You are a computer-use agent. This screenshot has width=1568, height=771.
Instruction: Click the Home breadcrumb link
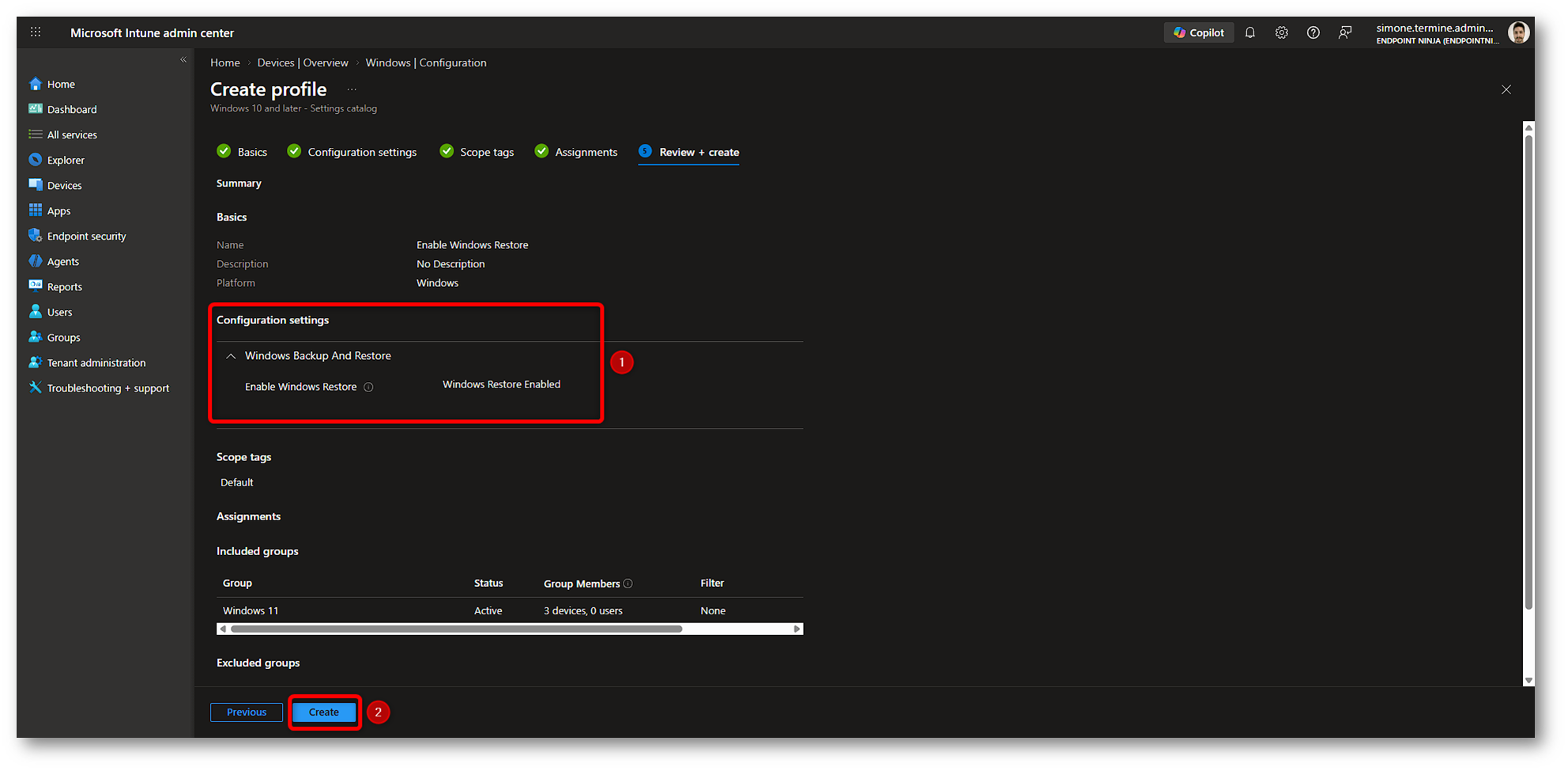point(225,62)
